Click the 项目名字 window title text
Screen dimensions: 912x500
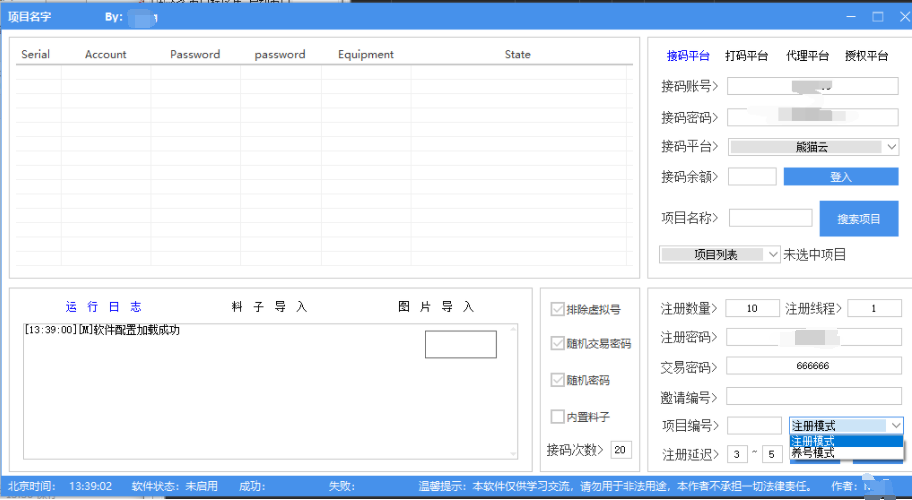pyautogui.click(x=29, y=17)
